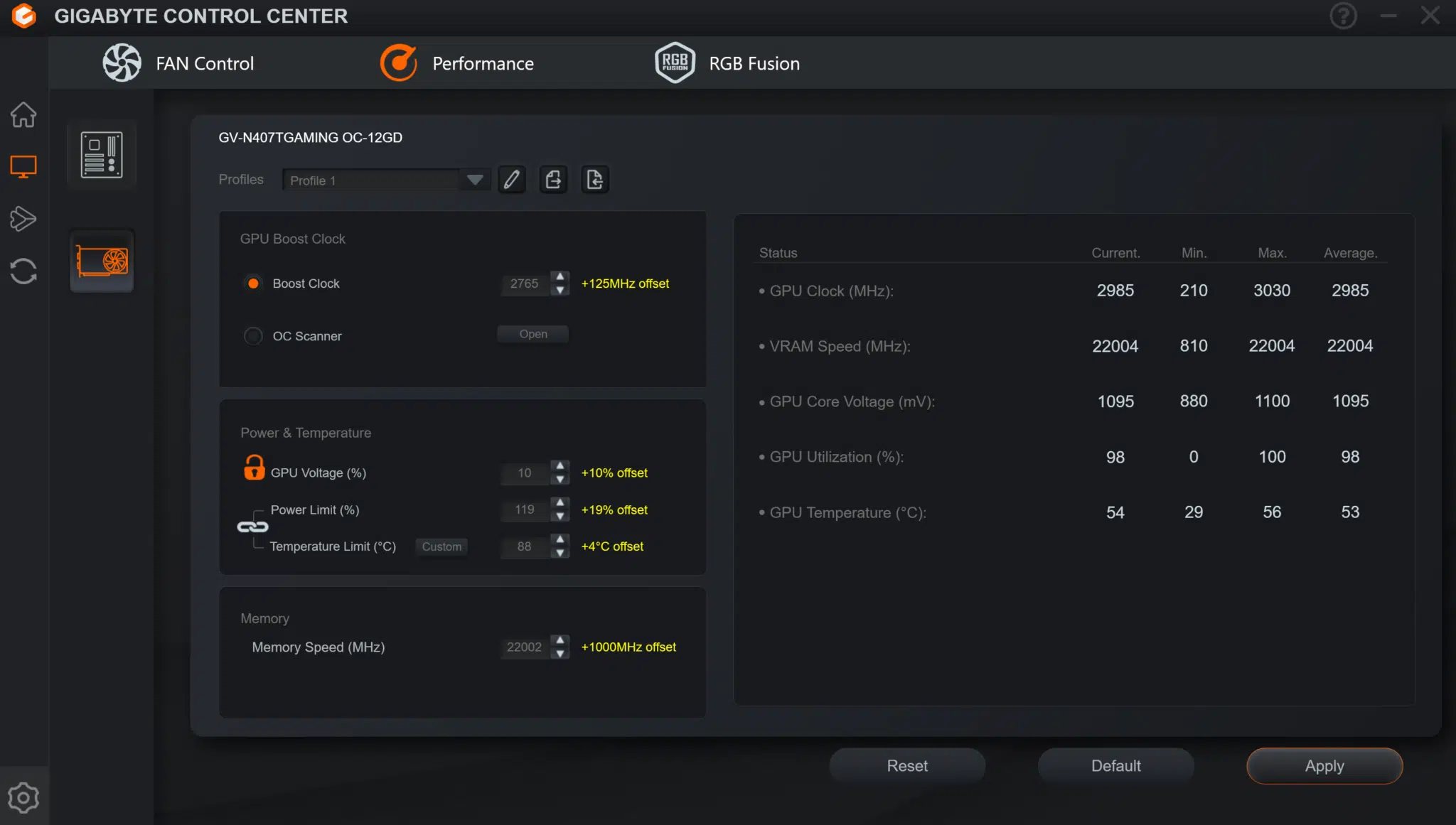Click the RGB Fusion badge icon

675,63
